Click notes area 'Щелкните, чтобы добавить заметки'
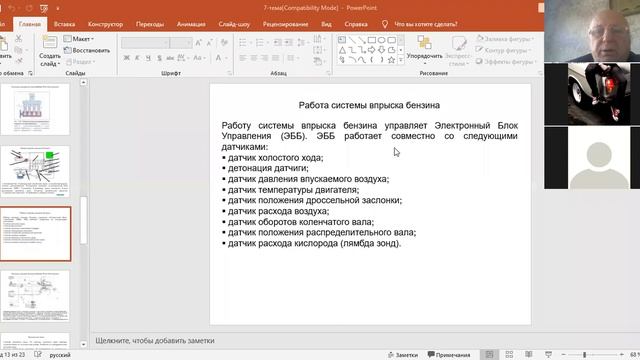640x360 pixels. click(155, 340)
